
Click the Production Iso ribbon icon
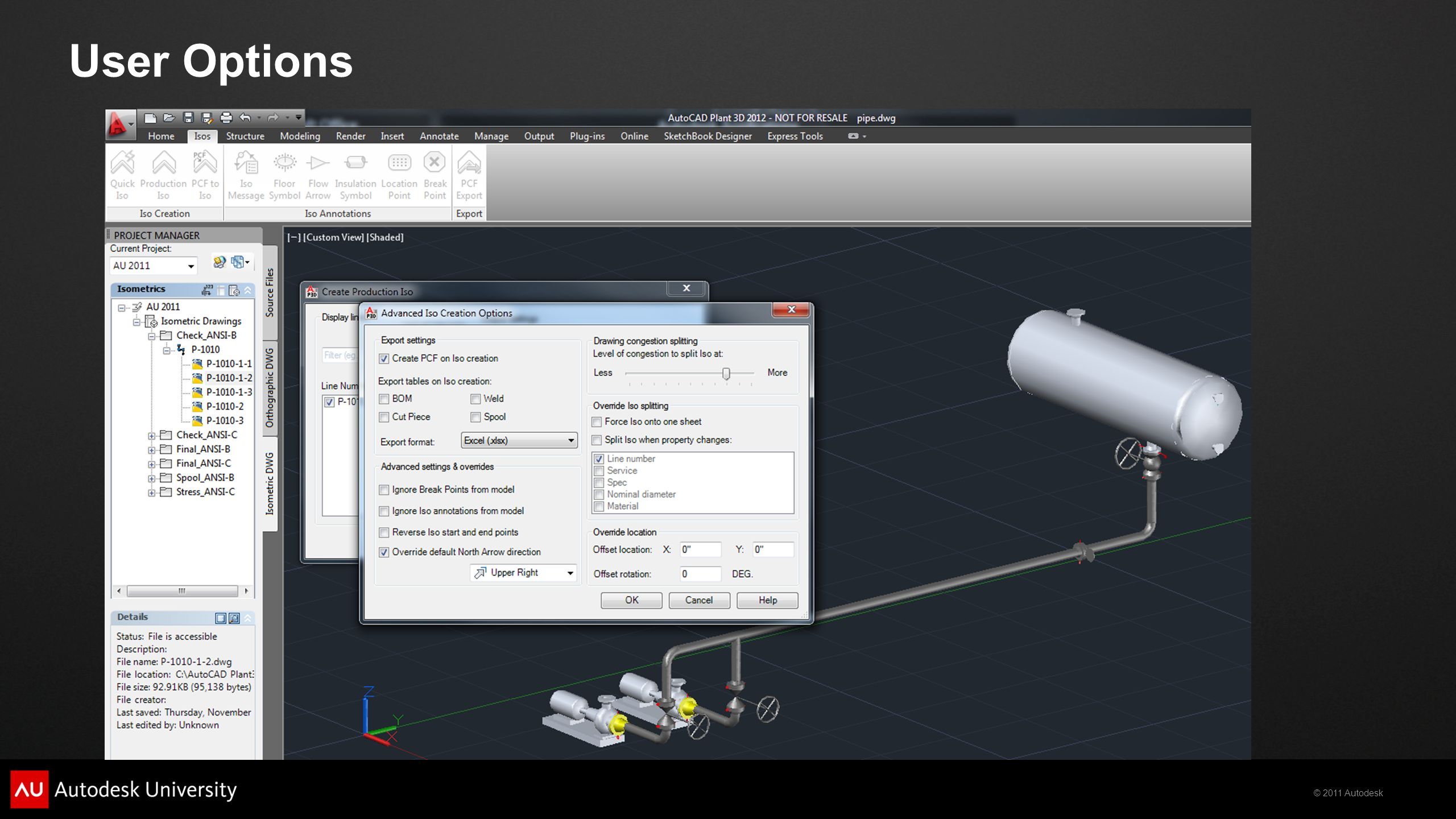(163, 174)
